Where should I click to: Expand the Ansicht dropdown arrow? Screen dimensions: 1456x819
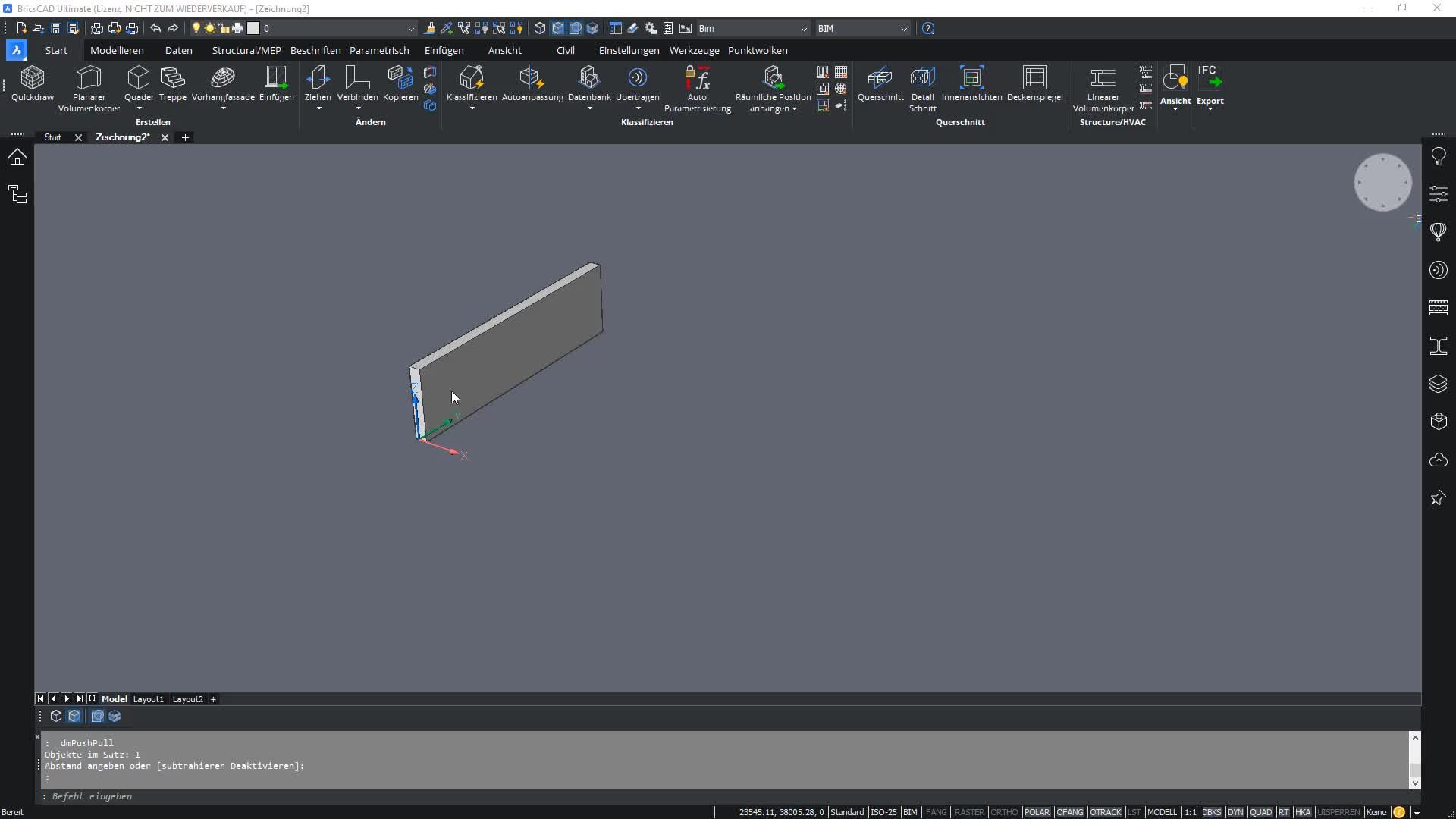pyautogui.click(x=1175, y=110)
